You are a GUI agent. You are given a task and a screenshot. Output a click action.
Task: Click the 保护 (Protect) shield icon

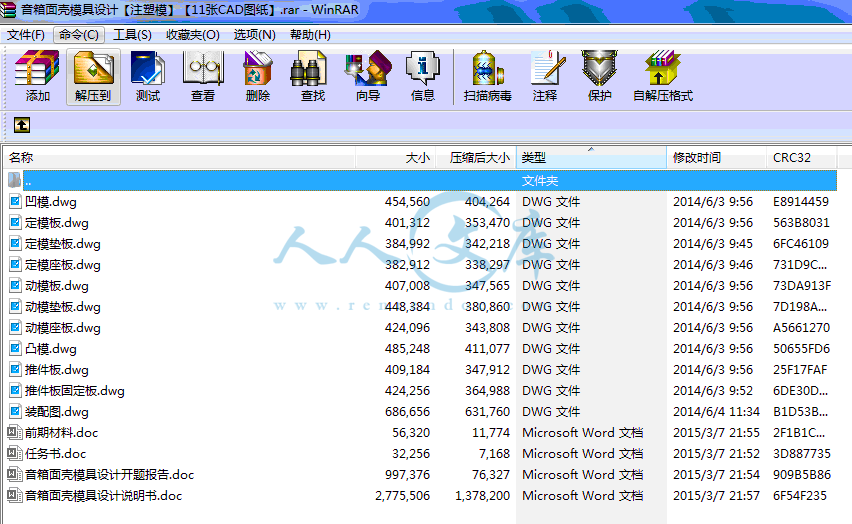tap(599, 67)
